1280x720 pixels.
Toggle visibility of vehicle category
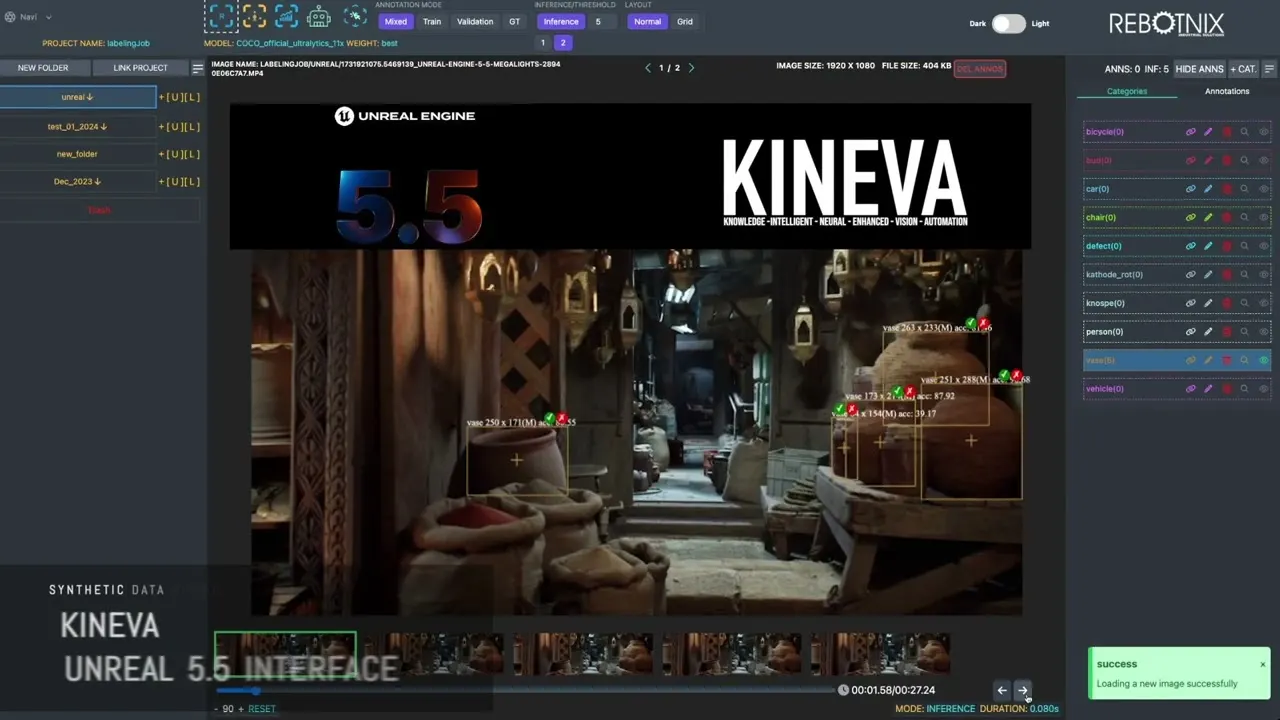[x=1263, y=389]
